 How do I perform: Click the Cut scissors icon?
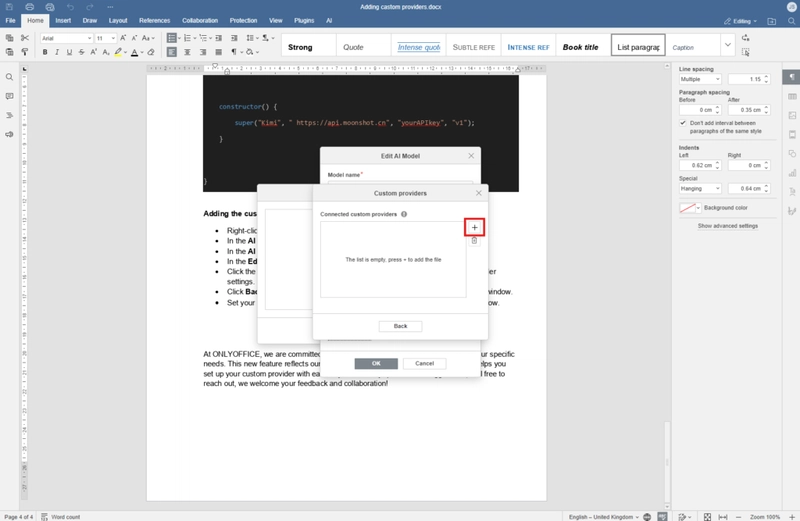24,38
